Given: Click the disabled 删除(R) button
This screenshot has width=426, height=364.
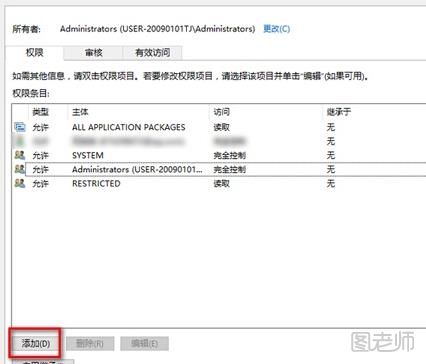Looking at the screenshot, I should coord(90,343).
